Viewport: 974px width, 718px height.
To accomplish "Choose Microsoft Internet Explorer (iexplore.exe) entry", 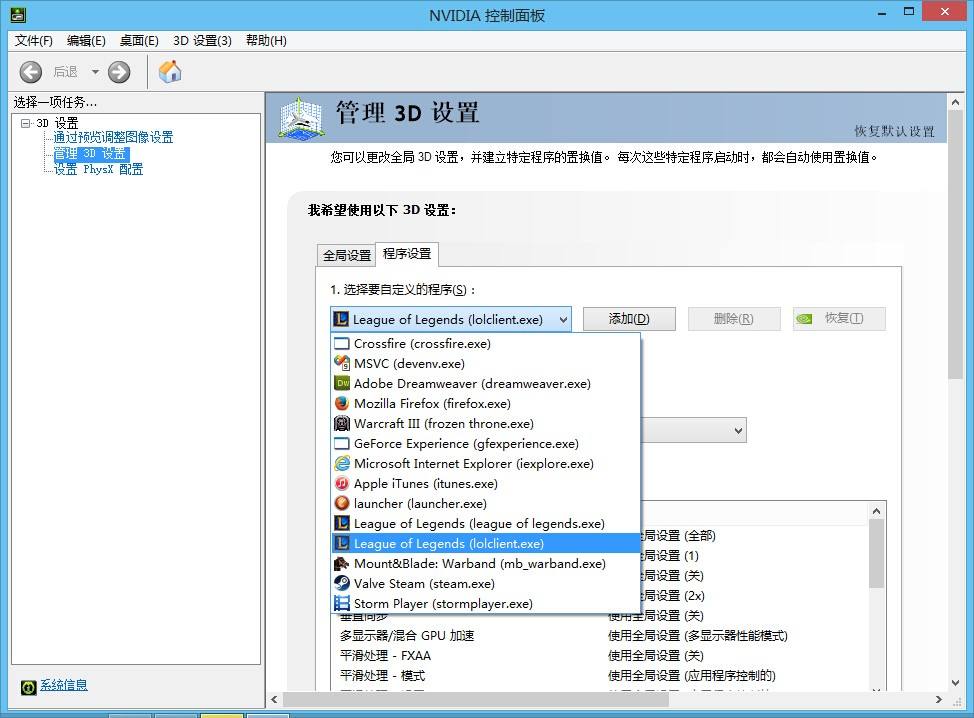I will [486, 463].
